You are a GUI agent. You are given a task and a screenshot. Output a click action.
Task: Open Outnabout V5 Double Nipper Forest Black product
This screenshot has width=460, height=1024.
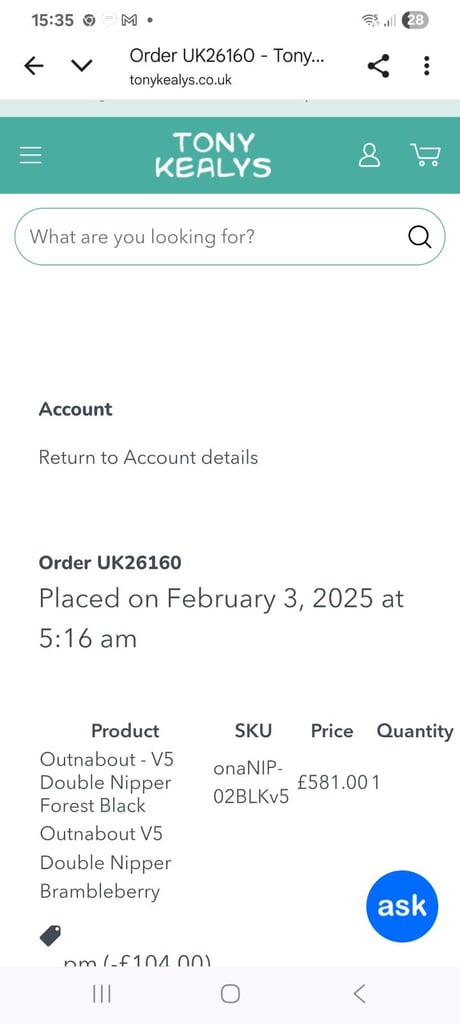click(x=107, y=782)
